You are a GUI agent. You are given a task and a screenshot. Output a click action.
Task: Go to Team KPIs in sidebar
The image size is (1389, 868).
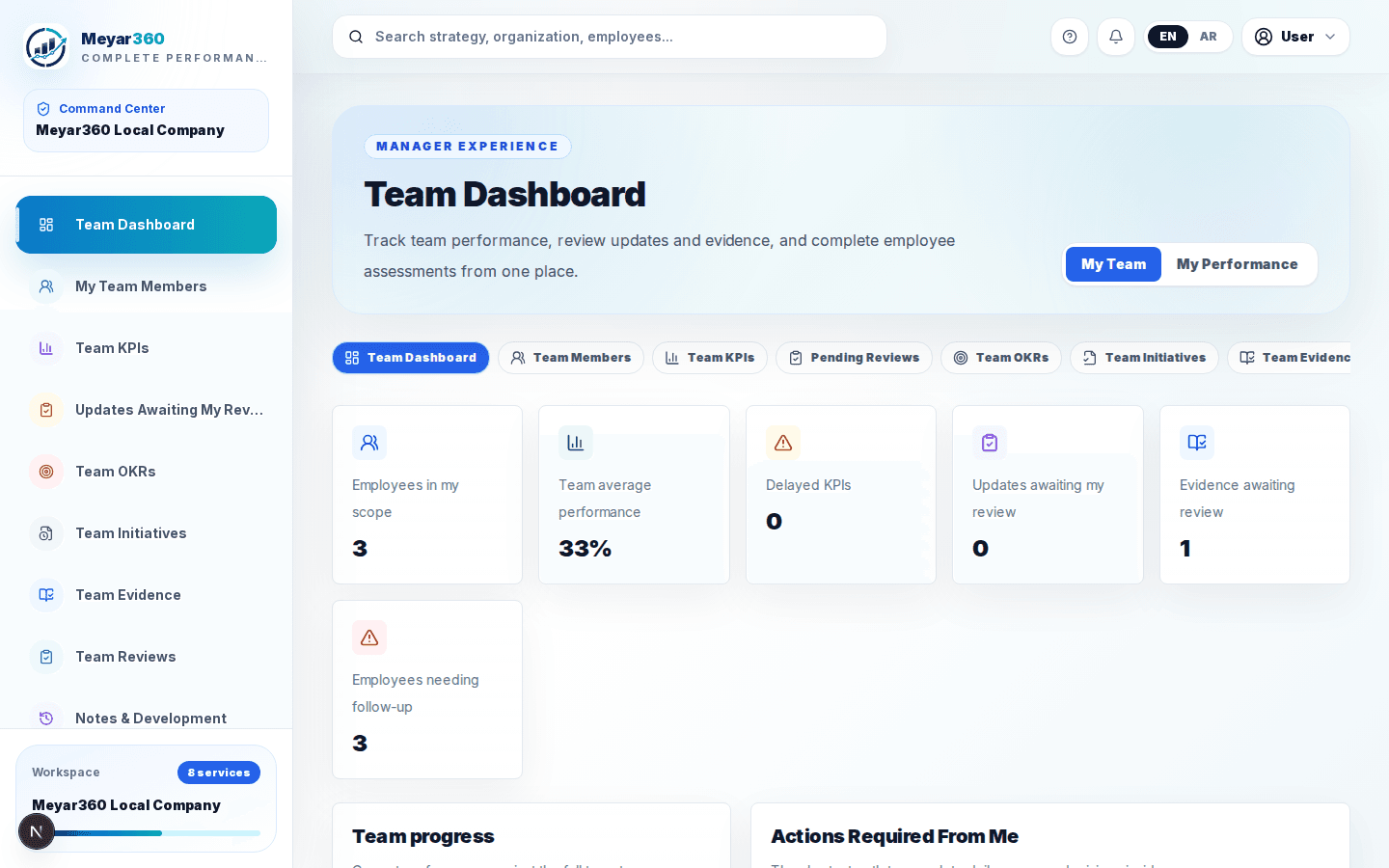click(146, 348)
